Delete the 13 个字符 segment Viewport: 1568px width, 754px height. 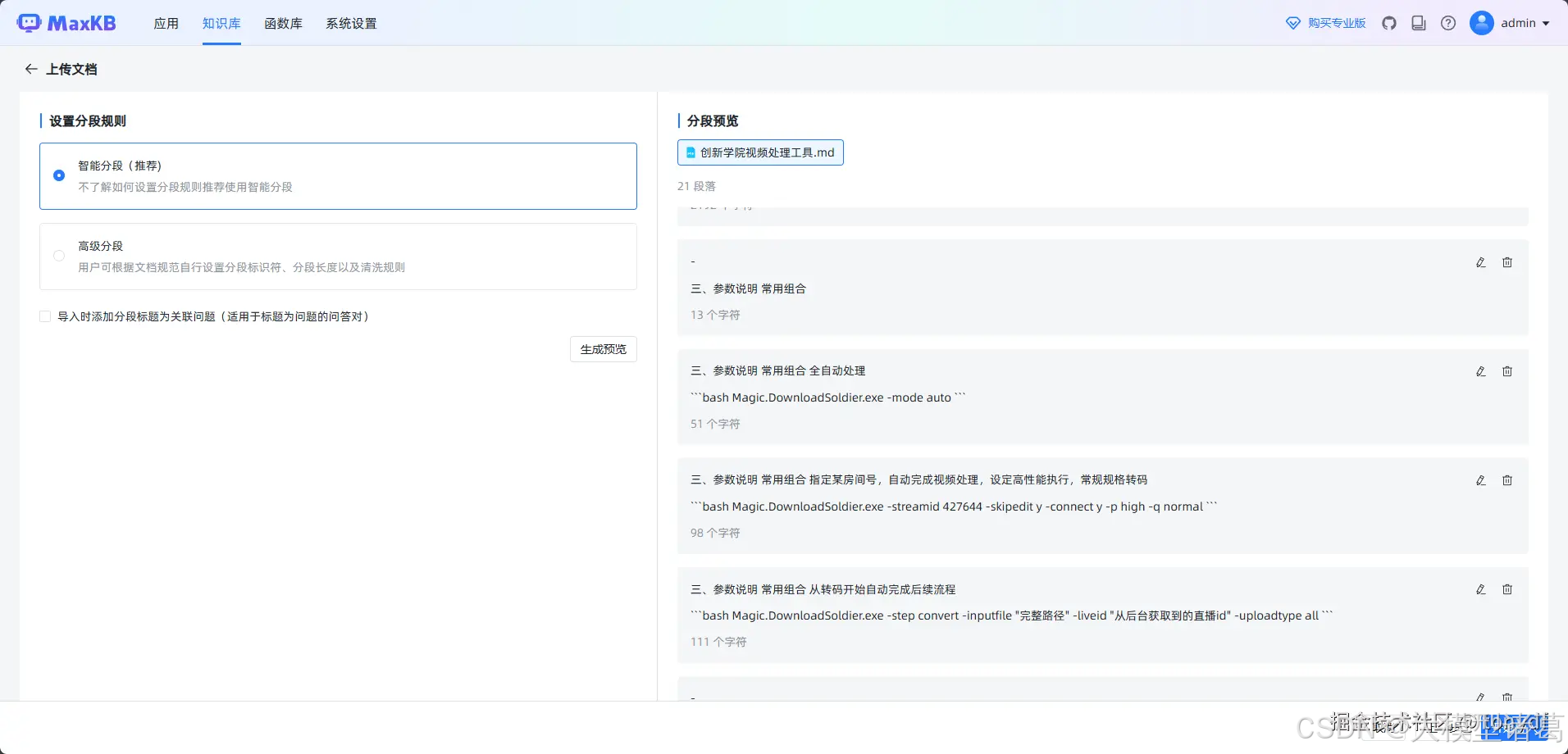1507,262
